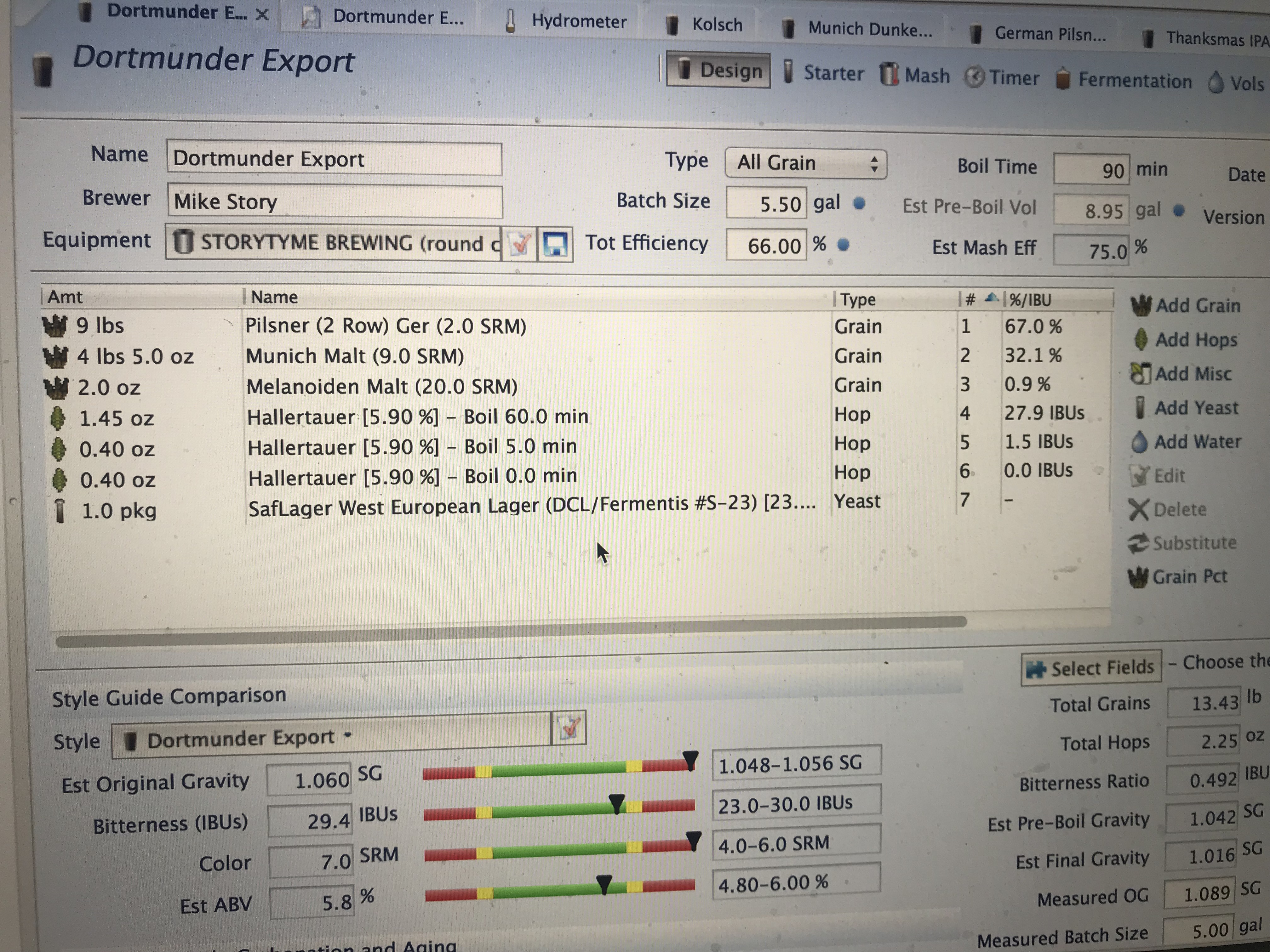
Task: Click the Substitute ingredient button
Action: (1181, 542)
